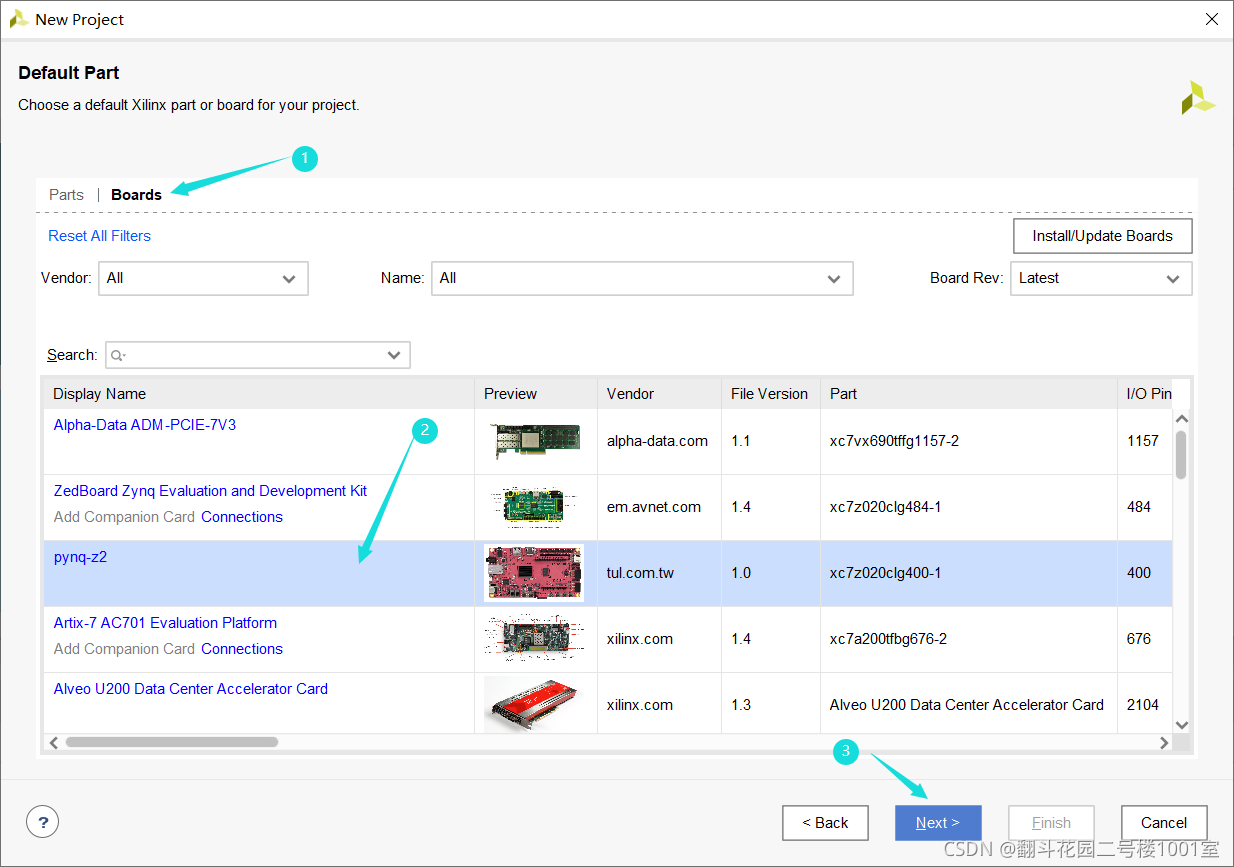Go back with the Back button
1234x867 pixels.
(825, 823)
